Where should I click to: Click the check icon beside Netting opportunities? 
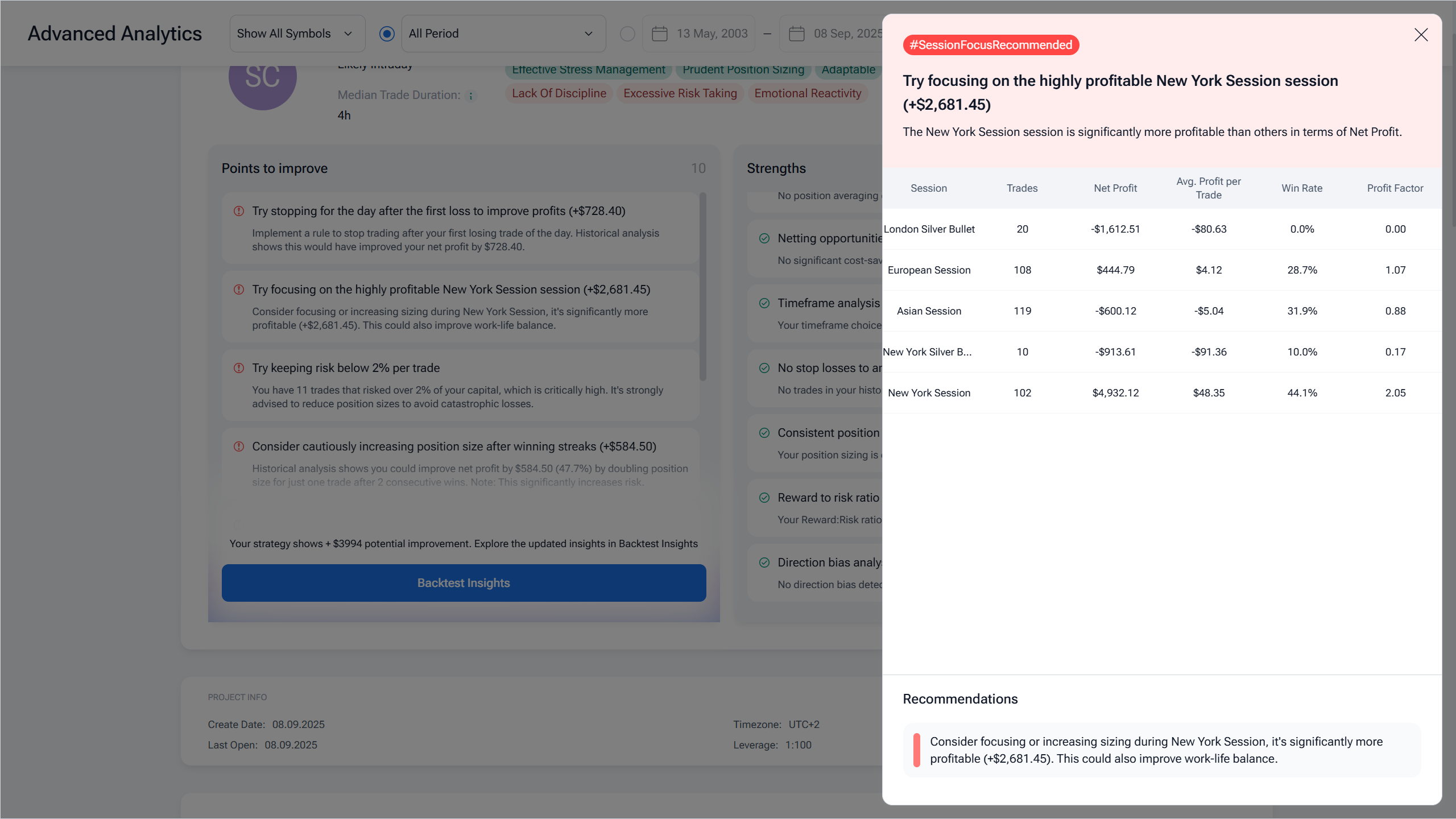pyautogui.click(x=764, y=238)
